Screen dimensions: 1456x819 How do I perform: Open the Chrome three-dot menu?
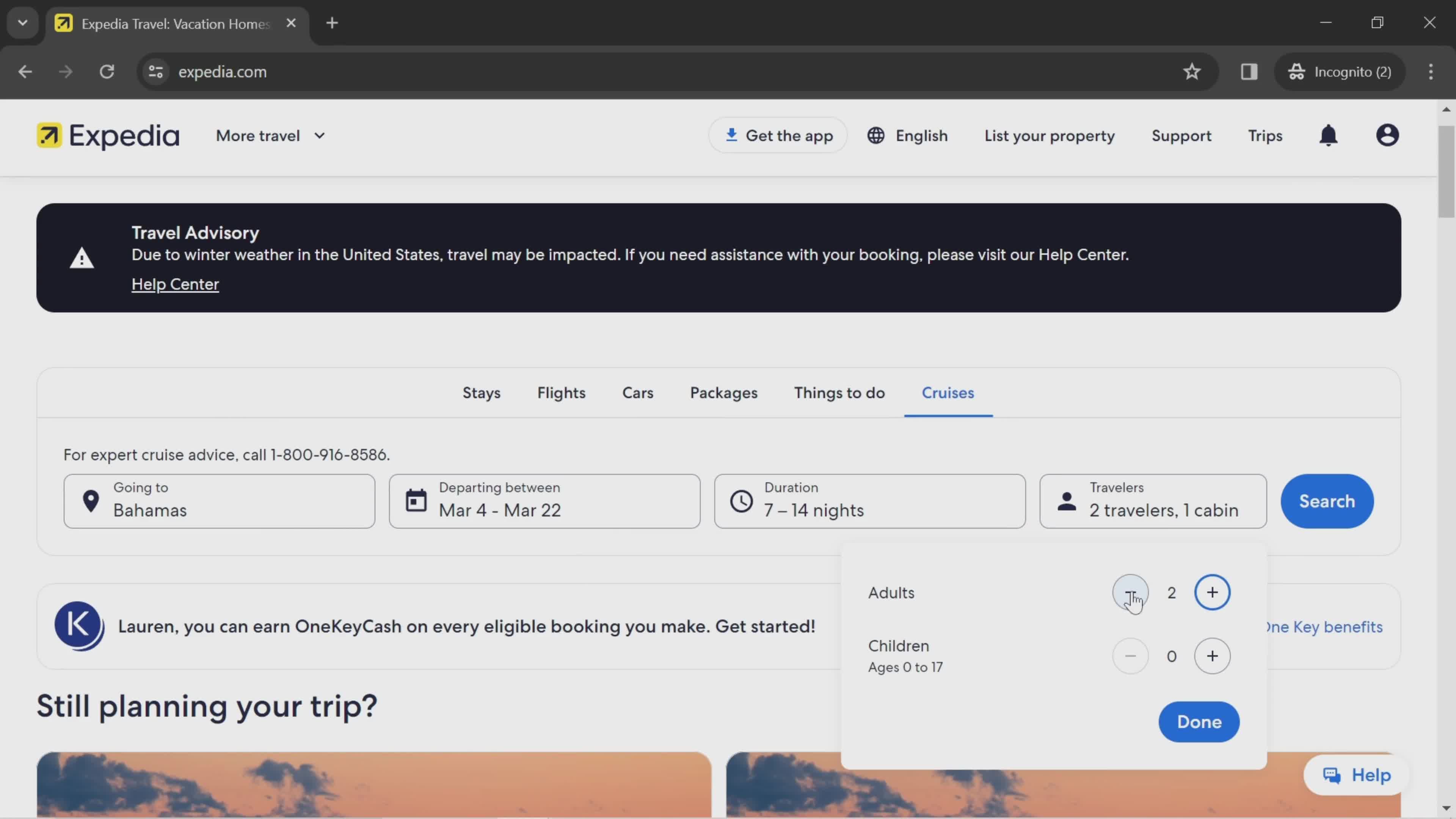[1431, 72]
